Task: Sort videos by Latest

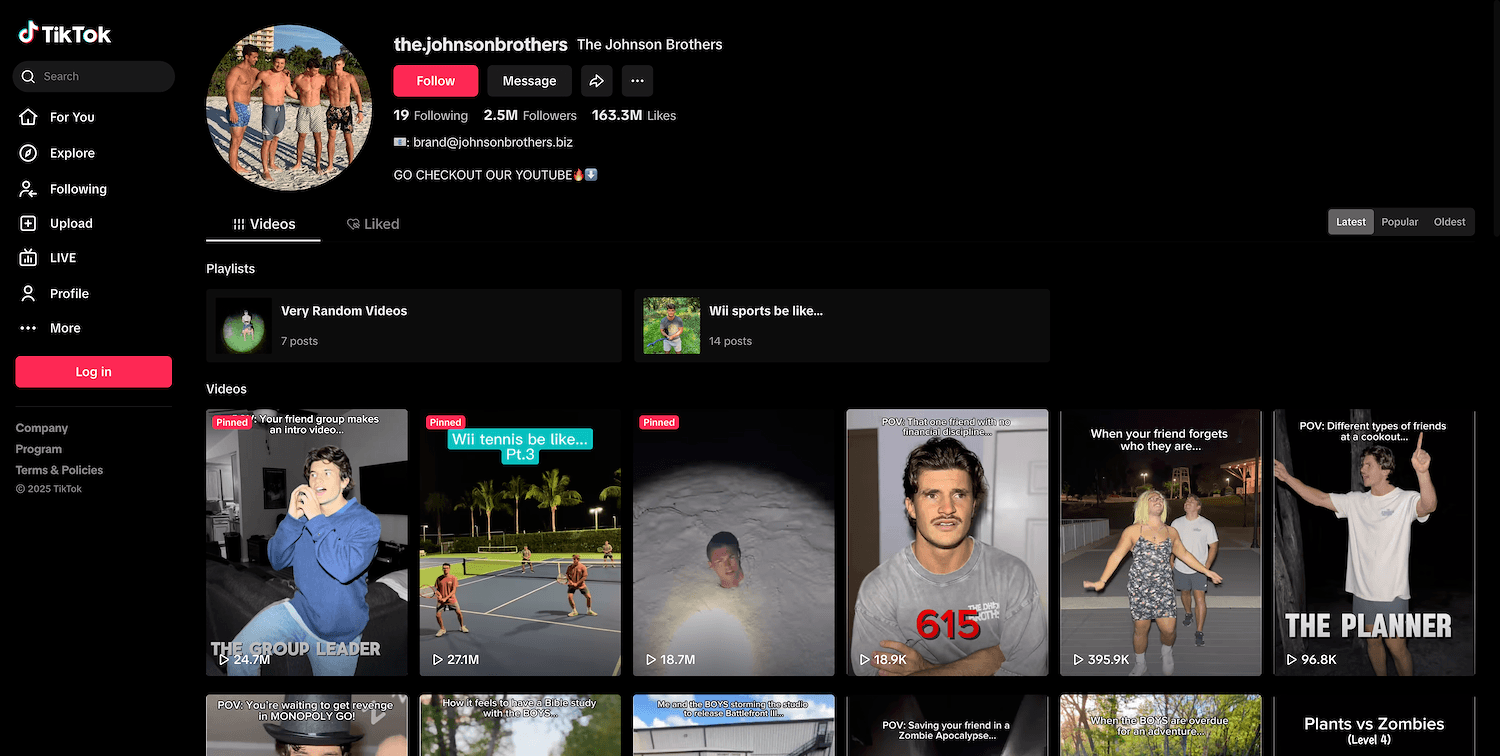Action: point(1350,222)
